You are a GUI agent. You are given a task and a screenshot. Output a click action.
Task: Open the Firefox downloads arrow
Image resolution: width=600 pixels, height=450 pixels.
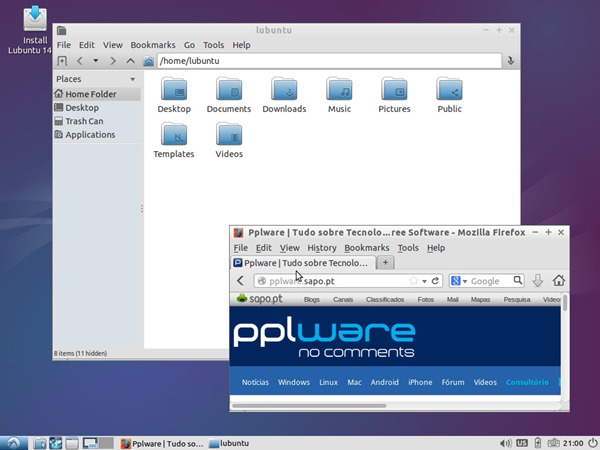point(538,281)
